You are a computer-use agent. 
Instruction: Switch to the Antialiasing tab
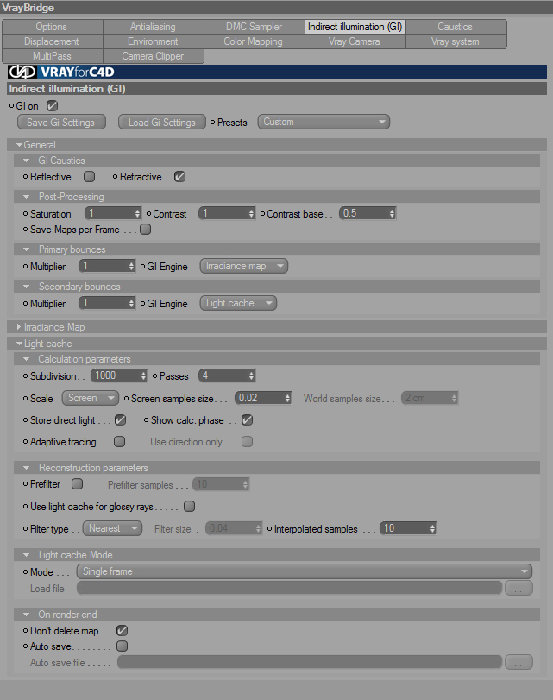click(153, 26)
